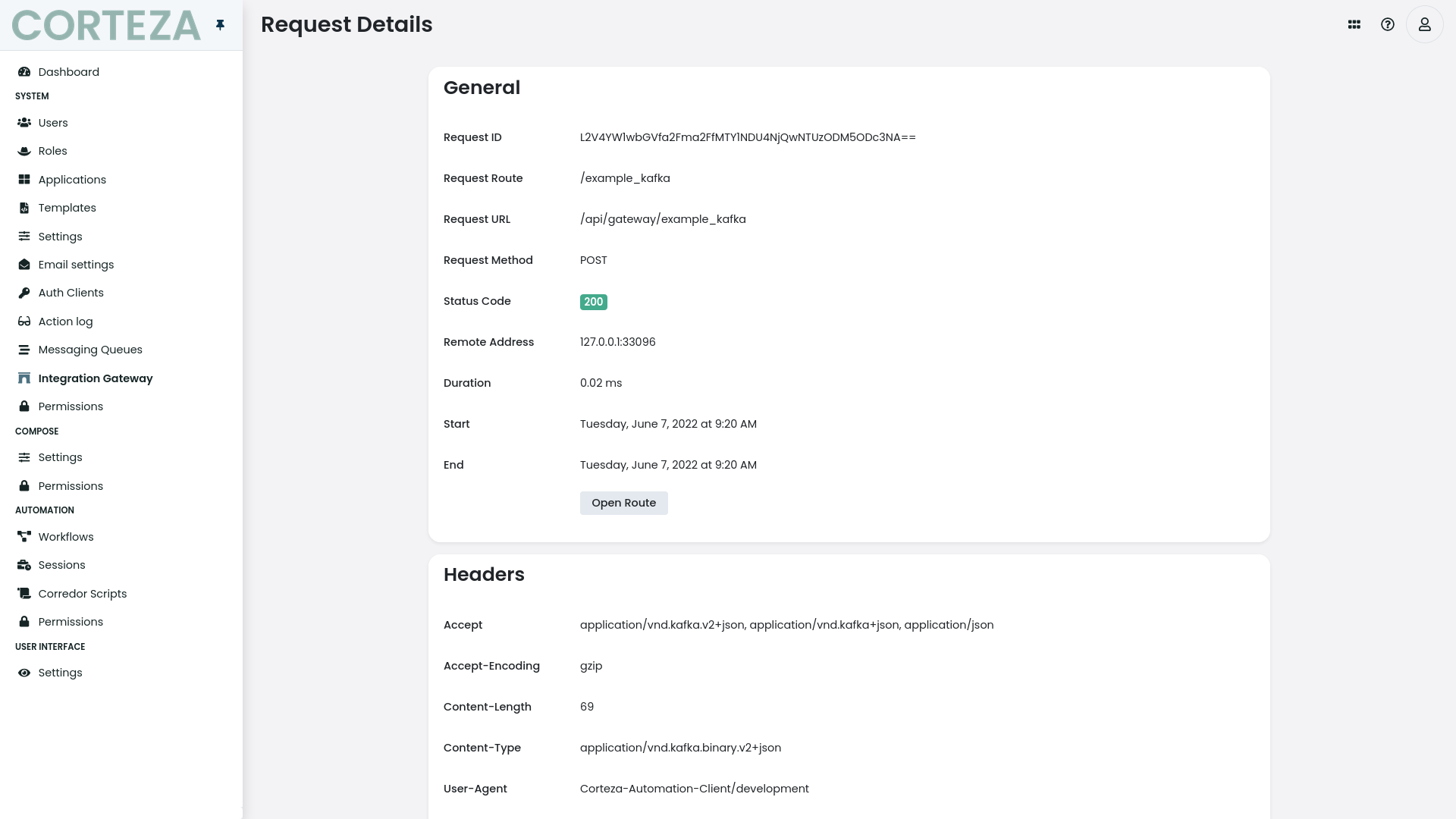Click the Accept header value
Image resolution: width=1456 pixels, height=819 pixels.
point(786,625)
